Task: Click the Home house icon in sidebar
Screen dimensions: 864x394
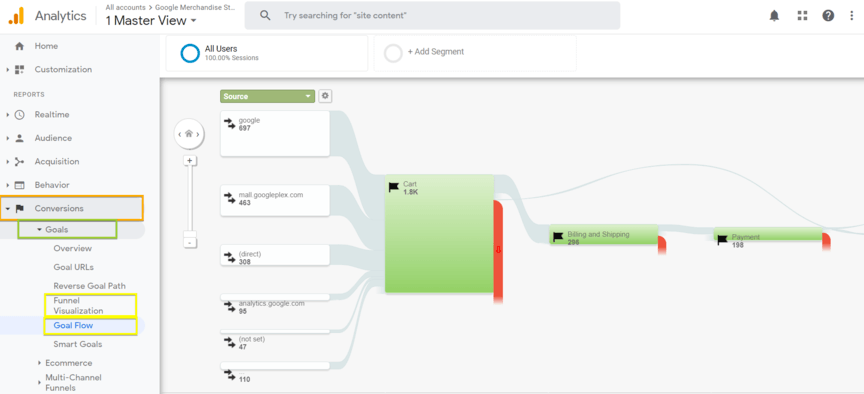Action: click(x=20, y=46)
